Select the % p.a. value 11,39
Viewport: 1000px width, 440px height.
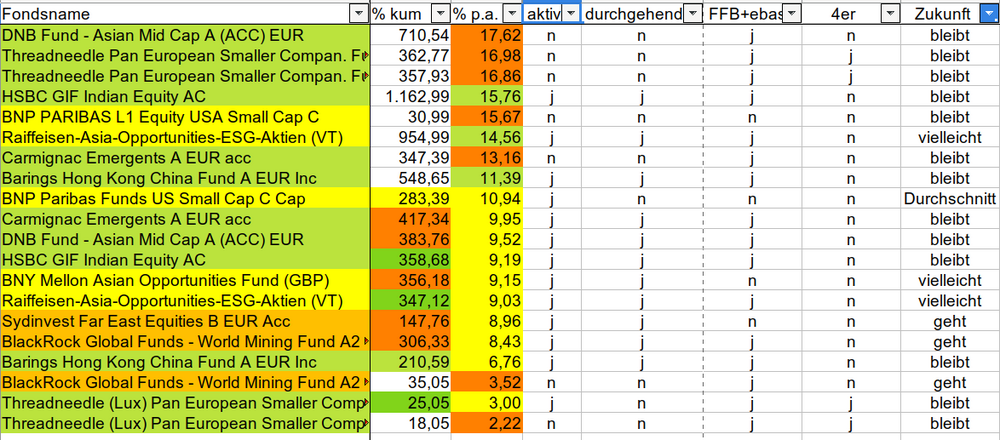(x=487, y=179)
